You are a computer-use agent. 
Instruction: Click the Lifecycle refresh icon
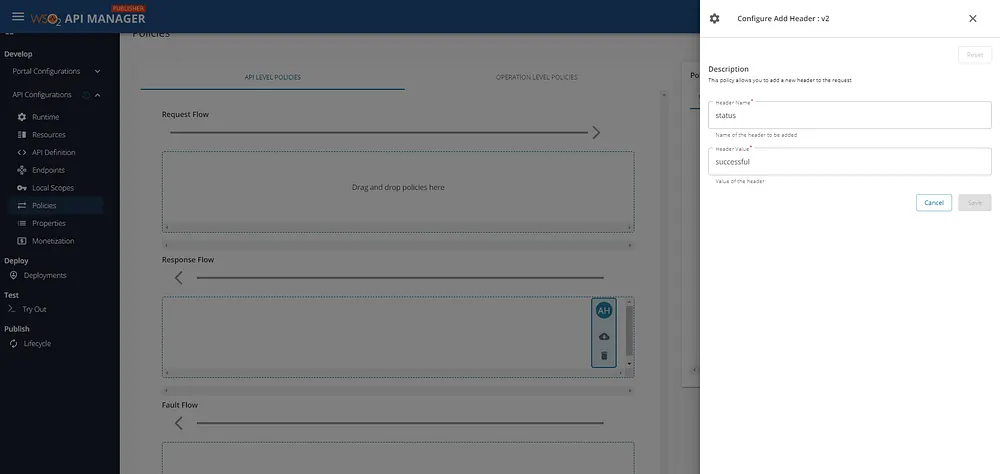tap(13, 343)
